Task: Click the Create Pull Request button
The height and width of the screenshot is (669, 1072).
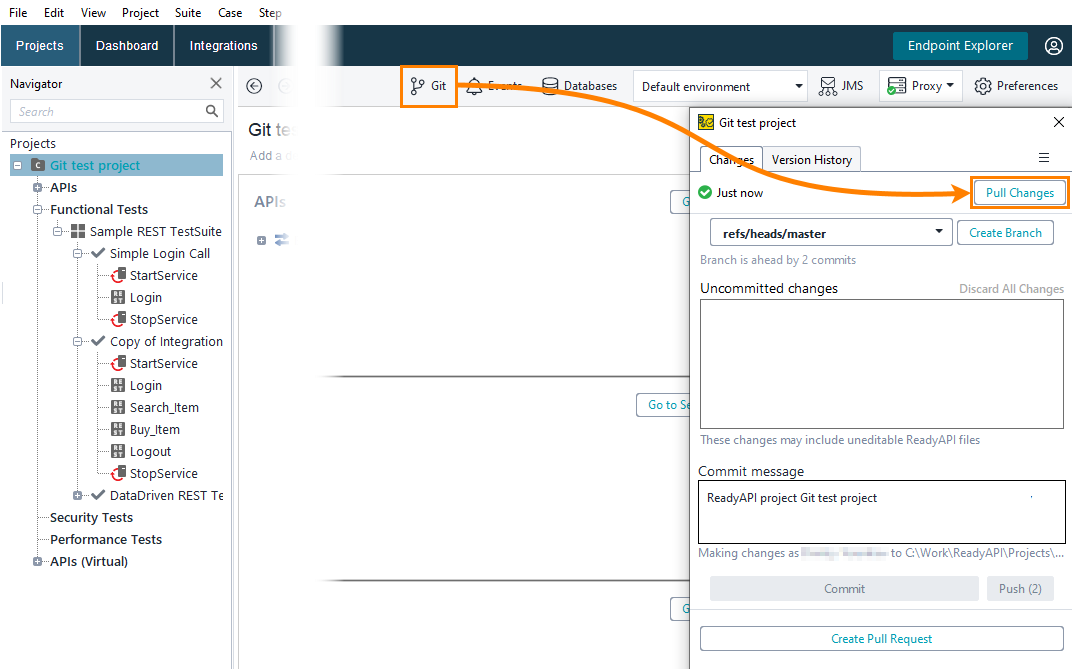Action: pyautogui.click(x=881, y=638)
